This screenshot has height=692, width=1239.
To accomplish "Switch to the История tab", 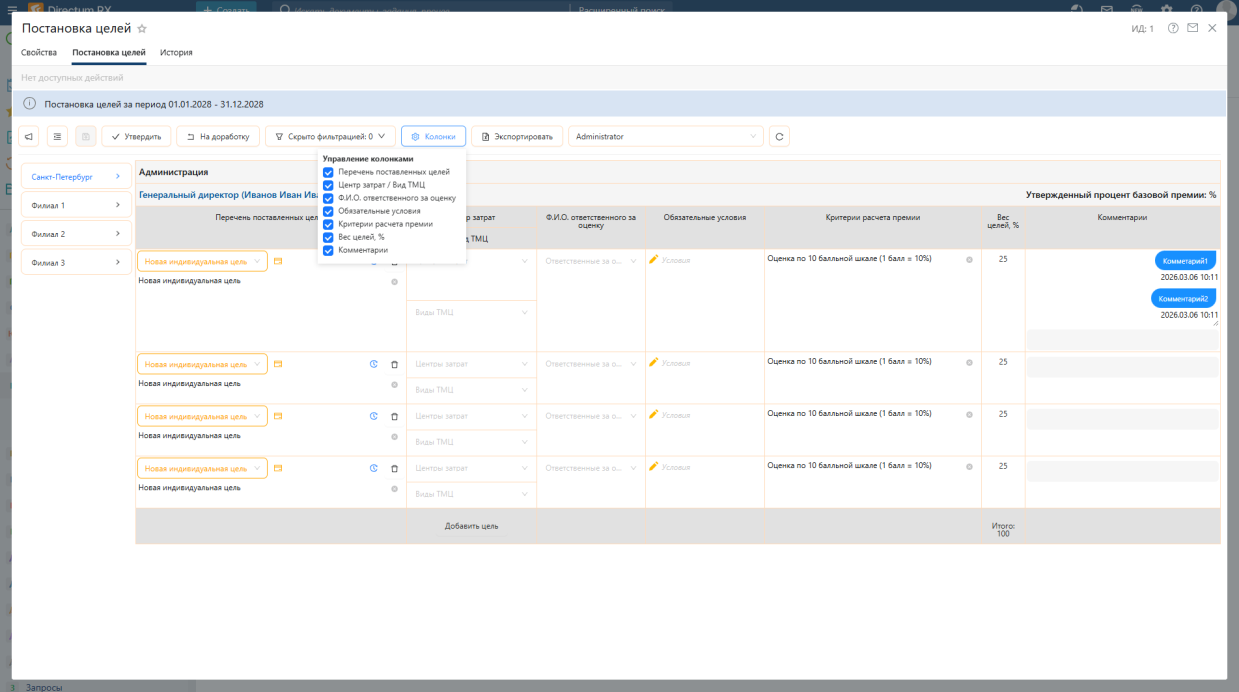I will [176, 52].
